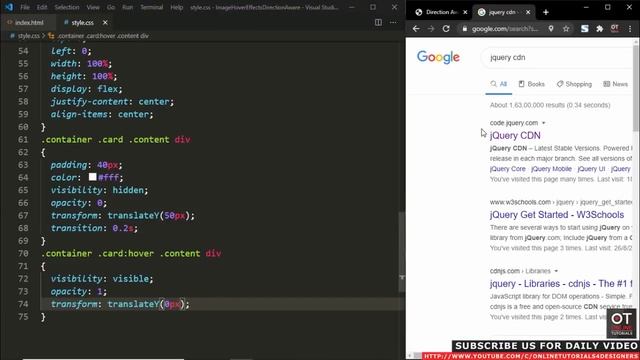Click the OT profile avatar in Chrome
640x360 pixels.
pos(615,28)
